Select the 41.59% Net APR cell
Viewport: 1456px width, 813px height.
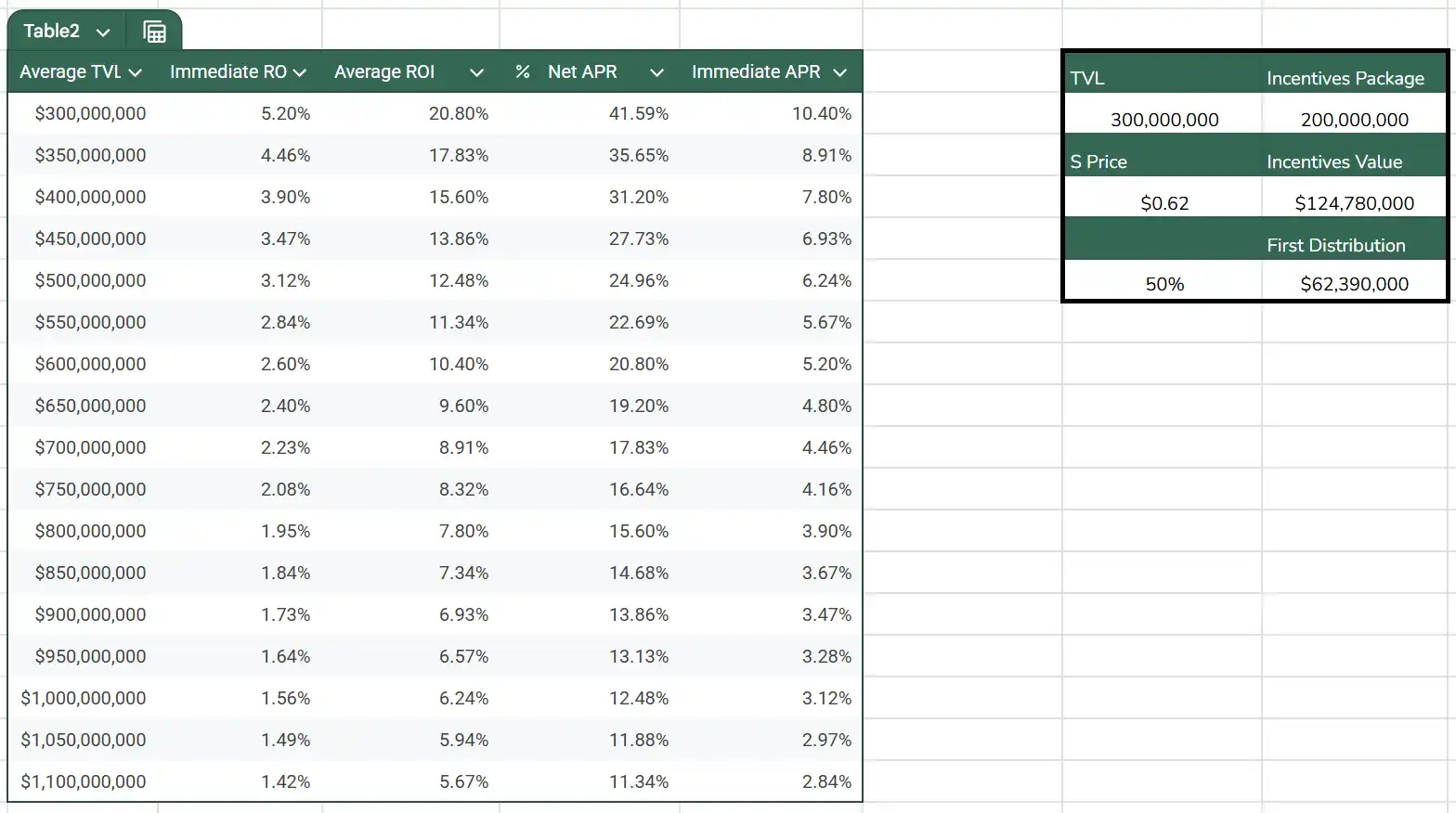(x=638, y=113)
